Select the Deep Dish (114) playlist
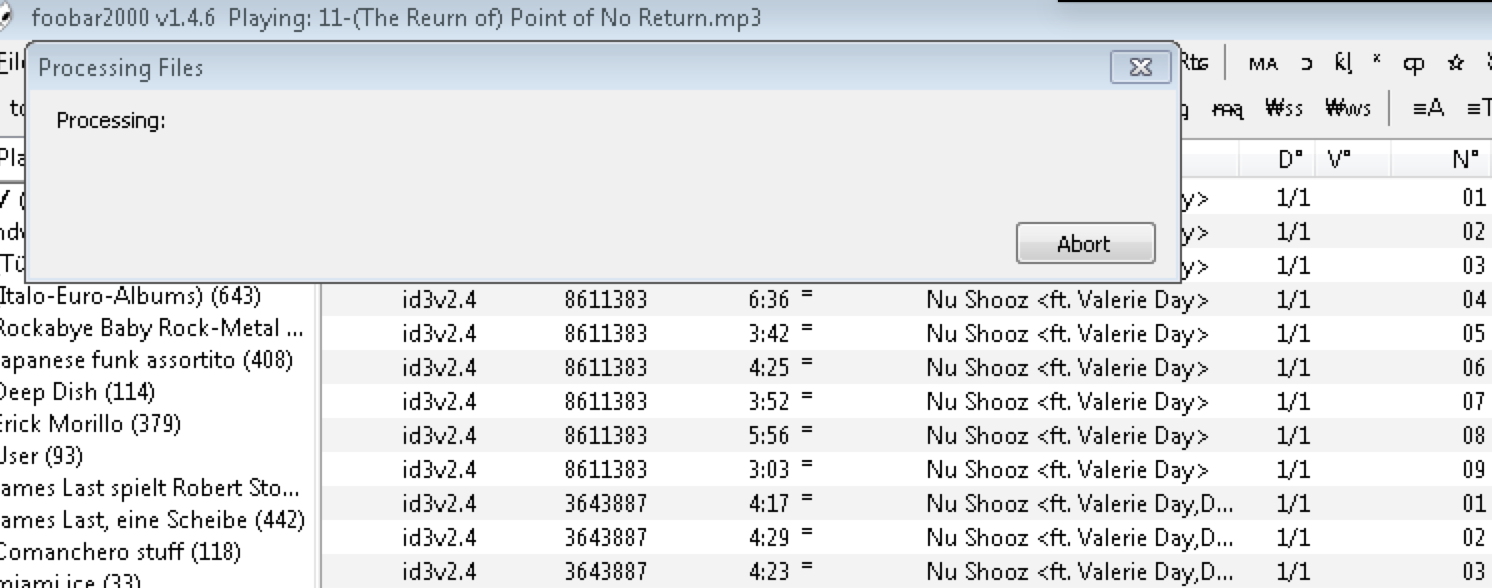1492x588 pixels. (x=78, y=391)
